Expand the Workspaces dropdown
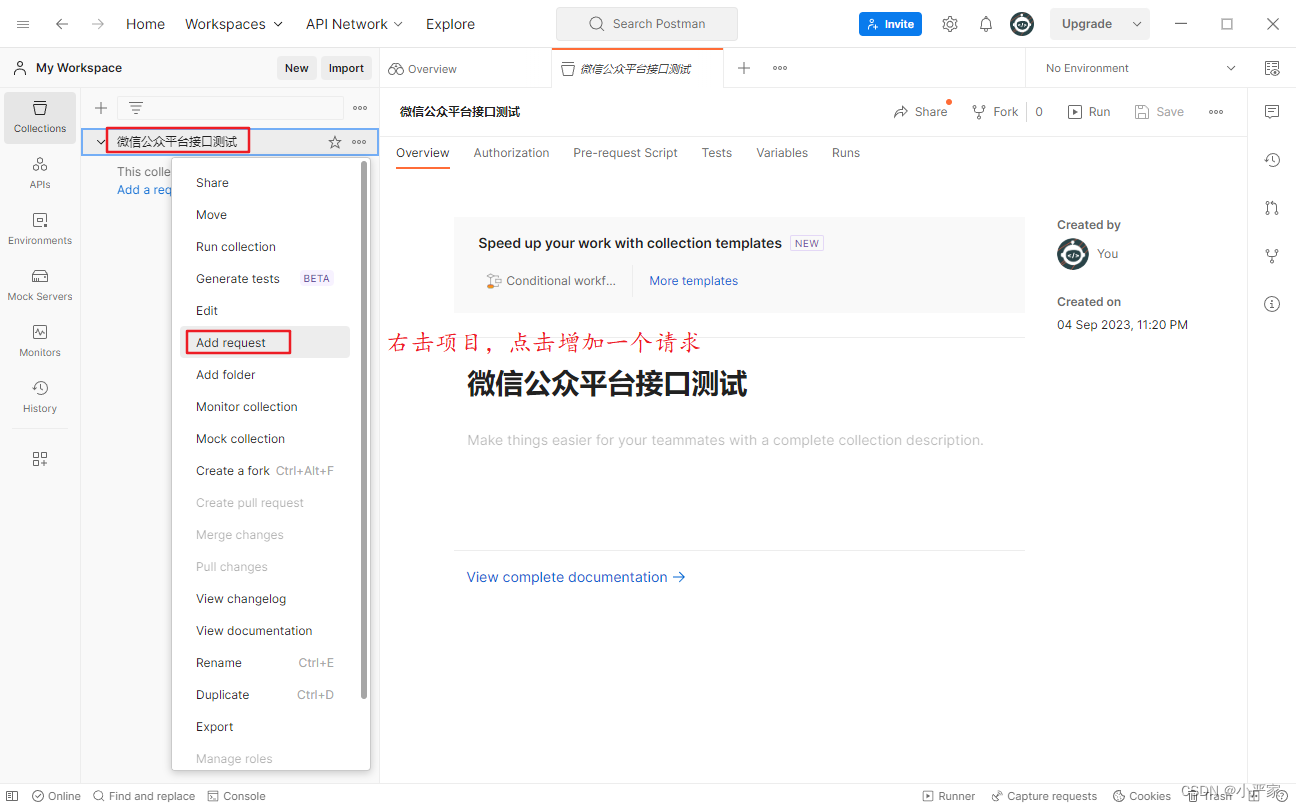1296x808 pixels. (x=234, y=24)
